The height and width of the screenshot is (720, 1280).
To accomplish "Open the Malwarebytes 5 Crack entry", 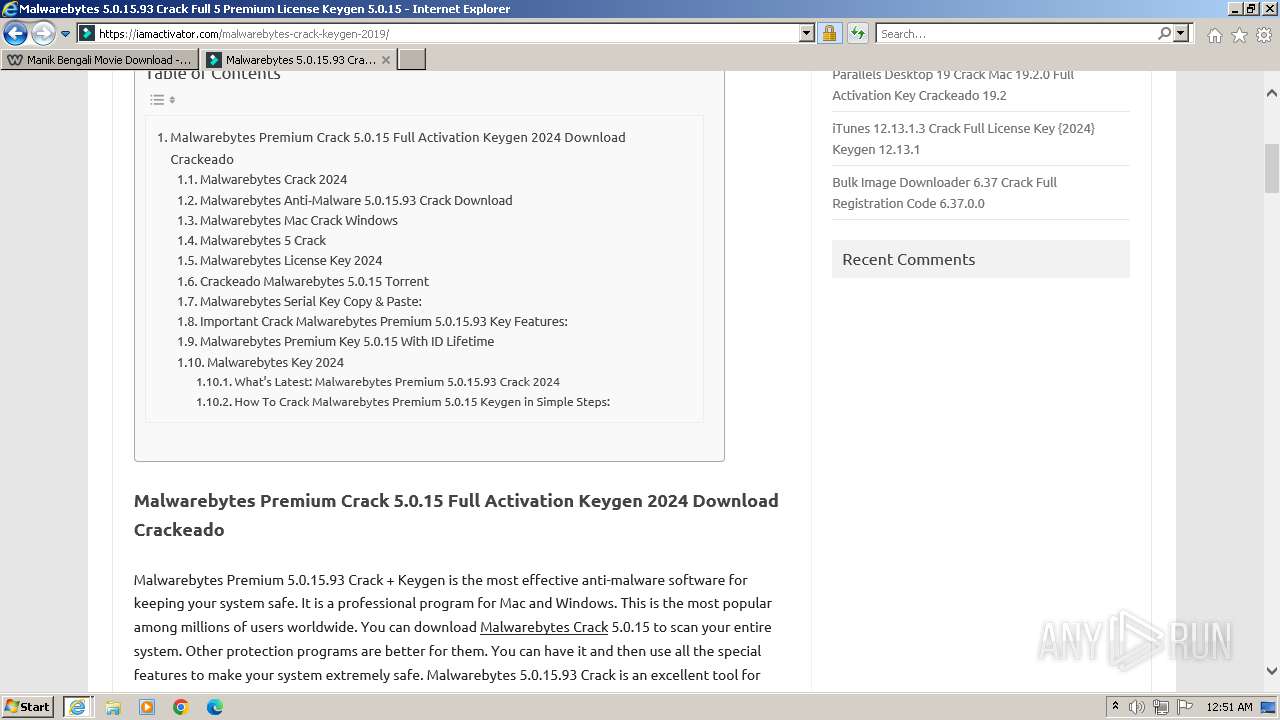I will coord(262,240).
